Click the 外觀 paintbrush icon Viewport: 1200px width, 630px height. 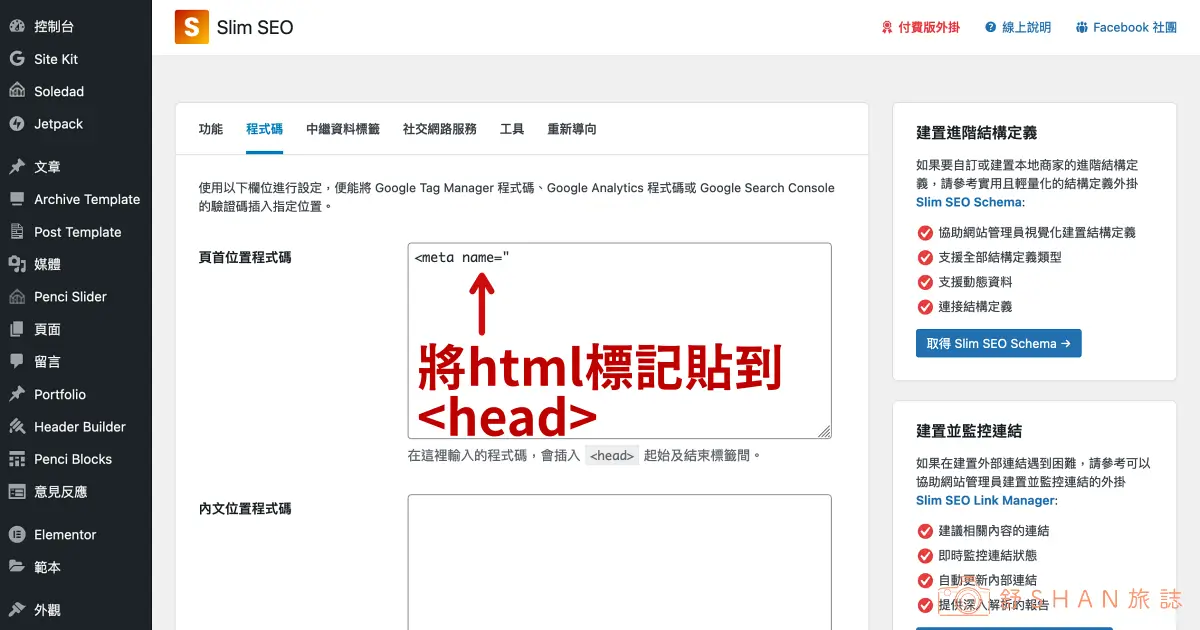(17, 610)
